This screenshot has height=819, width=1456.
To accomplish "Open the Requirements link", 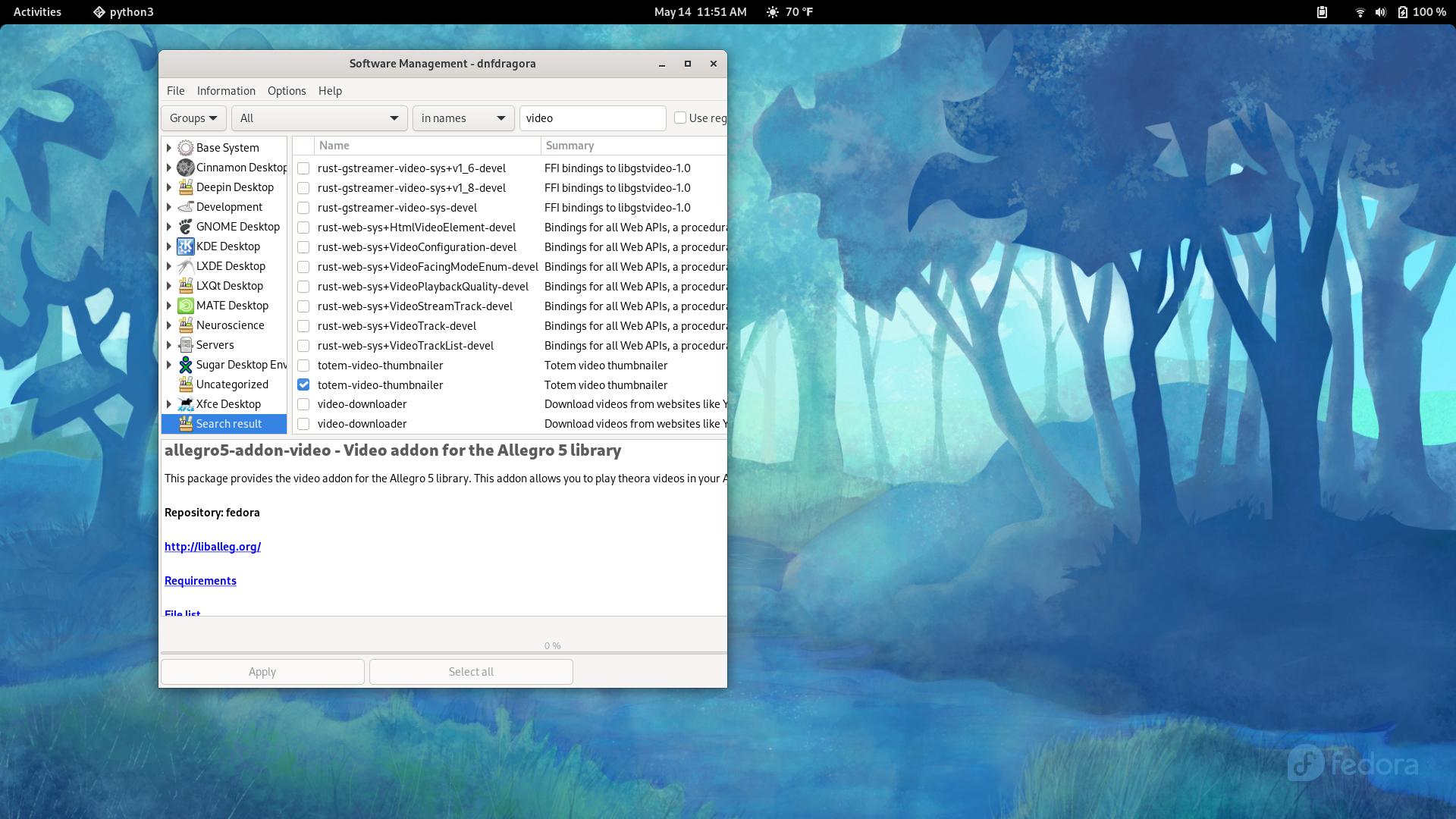I will 200,581.
